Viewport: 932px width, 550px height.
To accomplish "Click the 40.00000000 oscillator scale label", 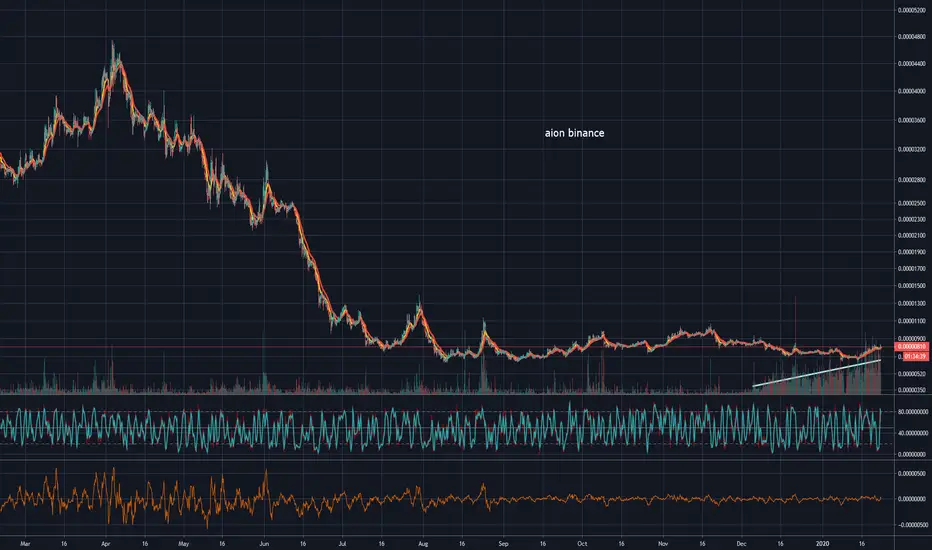I will pos(913,433).
